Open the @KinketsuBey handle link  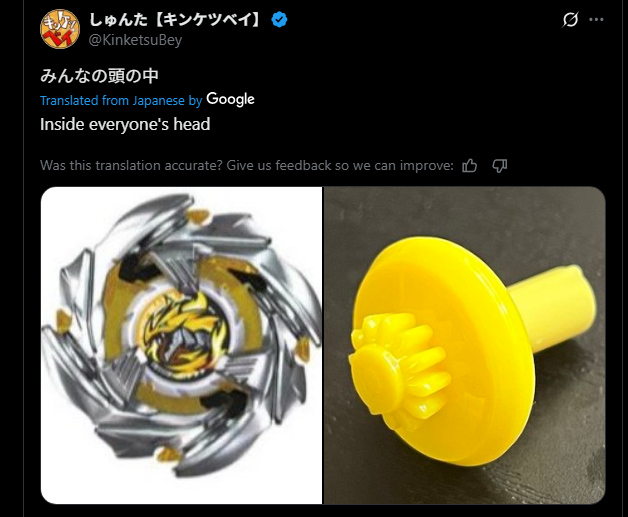click(x=135, y=40)
